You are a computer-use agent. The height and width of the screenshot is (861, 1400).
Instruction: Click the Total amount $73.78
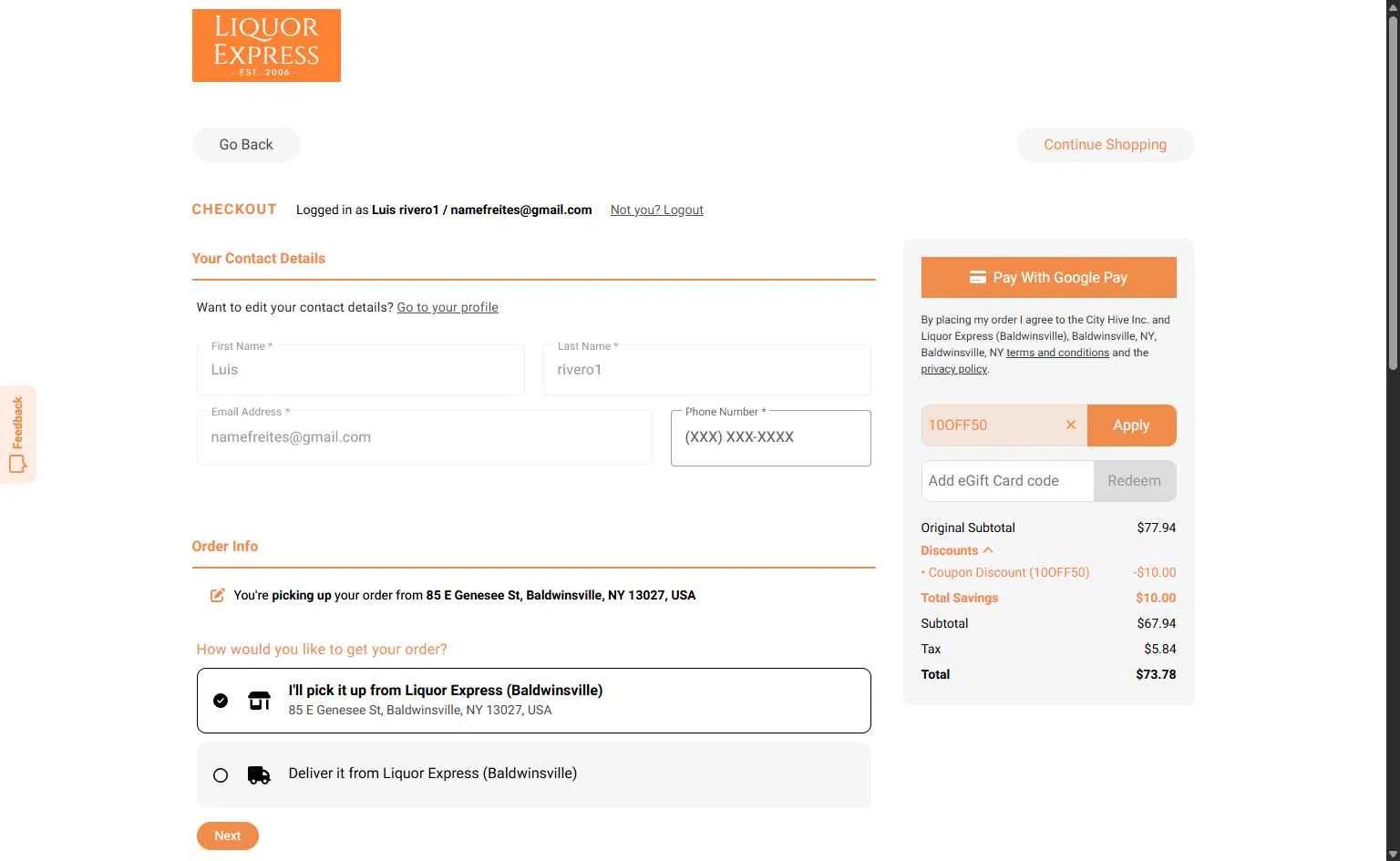coord(1156,674)
